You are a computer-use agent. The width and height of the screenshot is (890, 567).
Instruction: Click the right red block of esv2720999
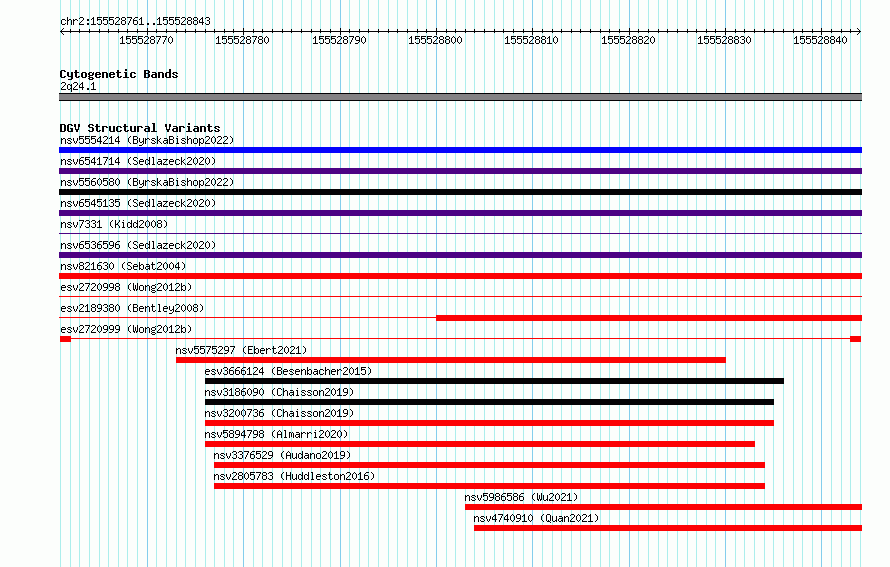tap(855, 339)
